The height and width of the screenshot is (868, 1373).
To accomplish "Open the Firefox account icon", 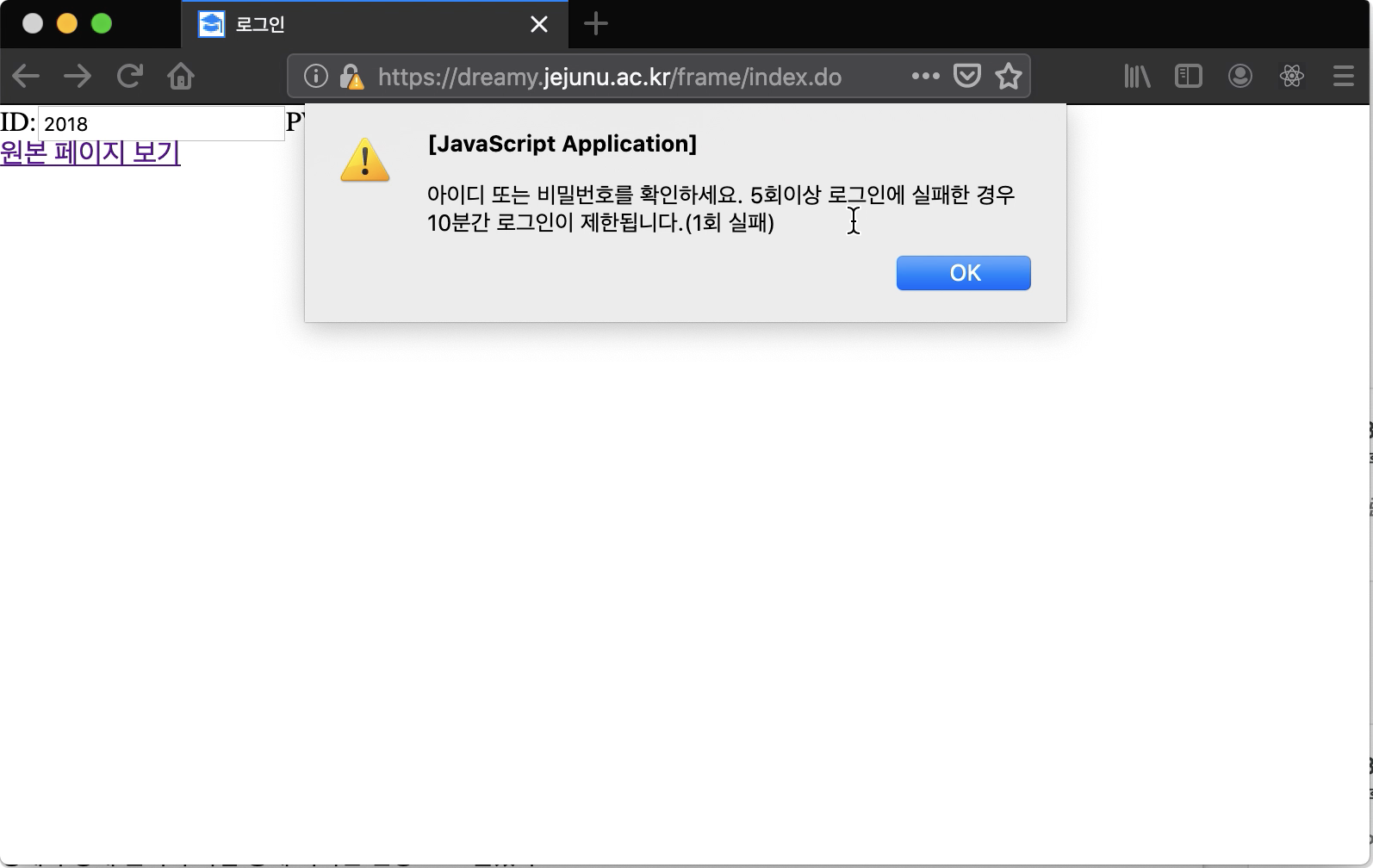I will click(x=1240, y=77).
